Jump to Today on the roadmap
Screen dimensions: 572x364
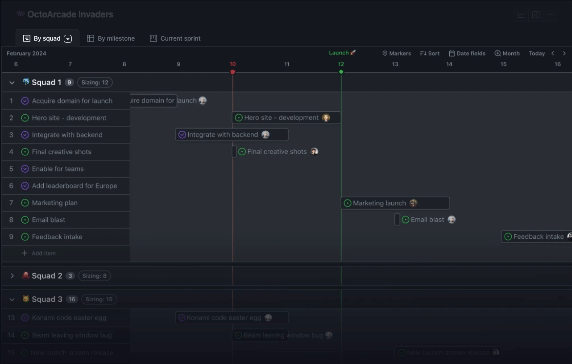(x=537, y=53)
